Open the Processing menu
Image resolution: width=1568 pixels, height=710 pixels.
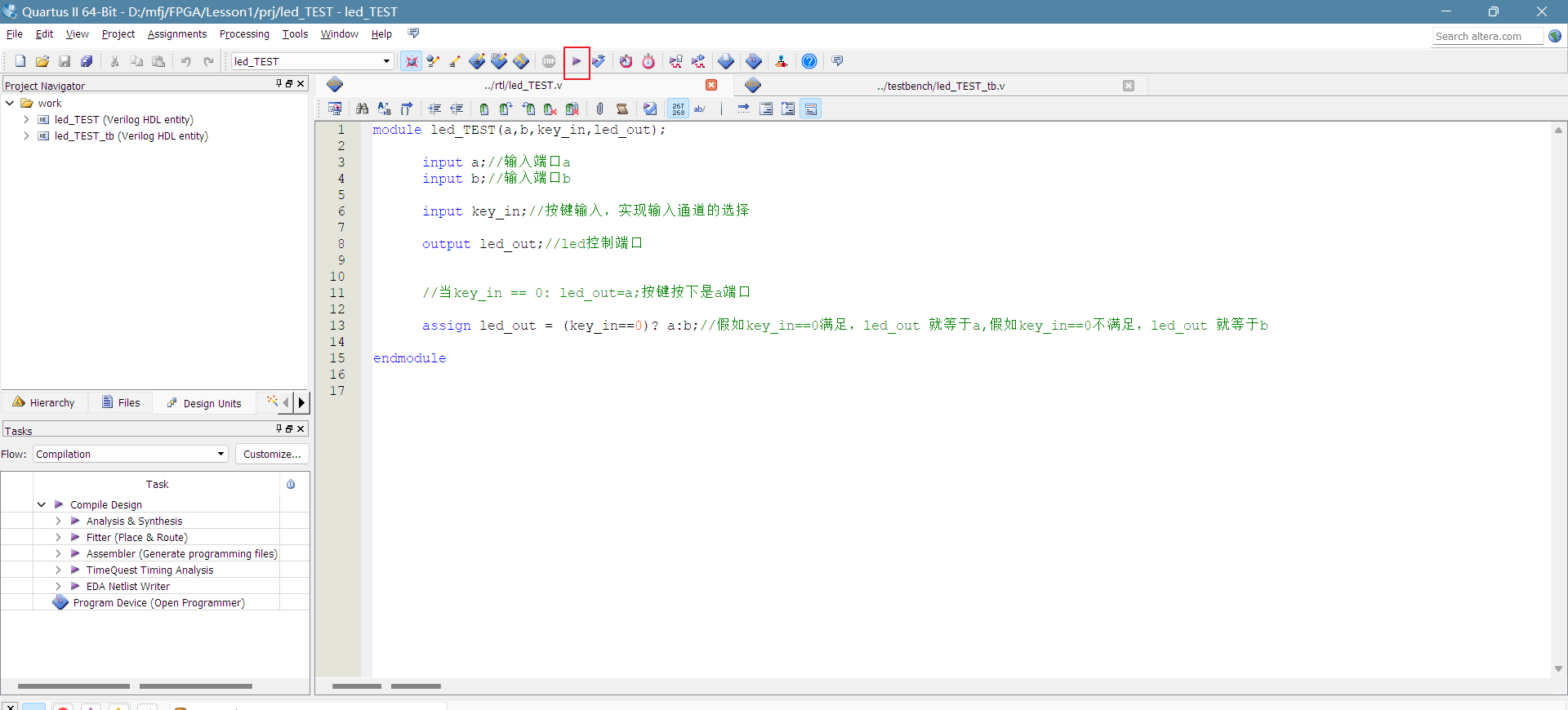coord(244,33)
